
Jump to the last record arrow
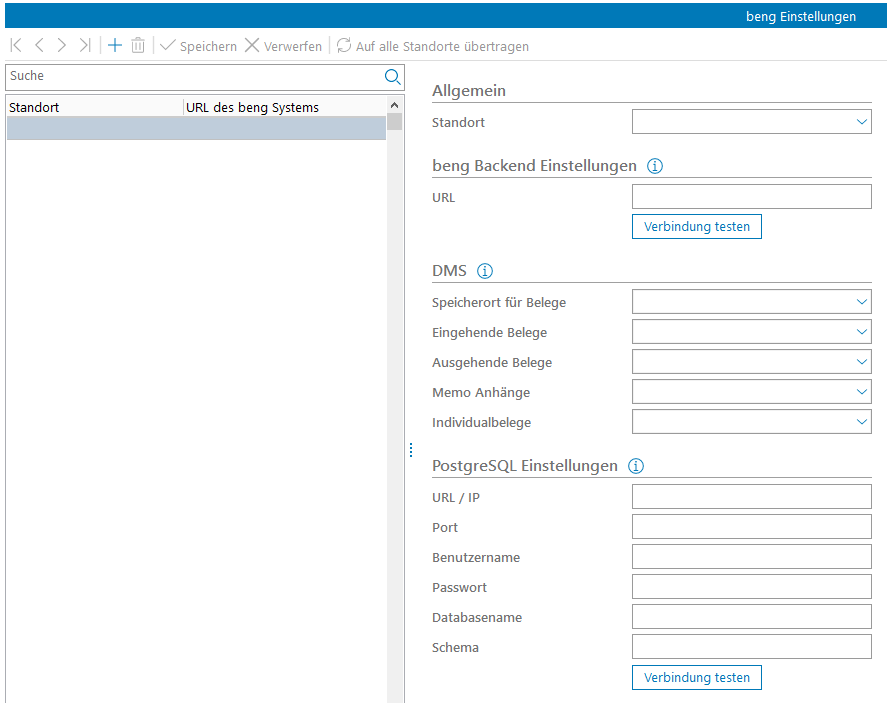[x=85, y=46]
